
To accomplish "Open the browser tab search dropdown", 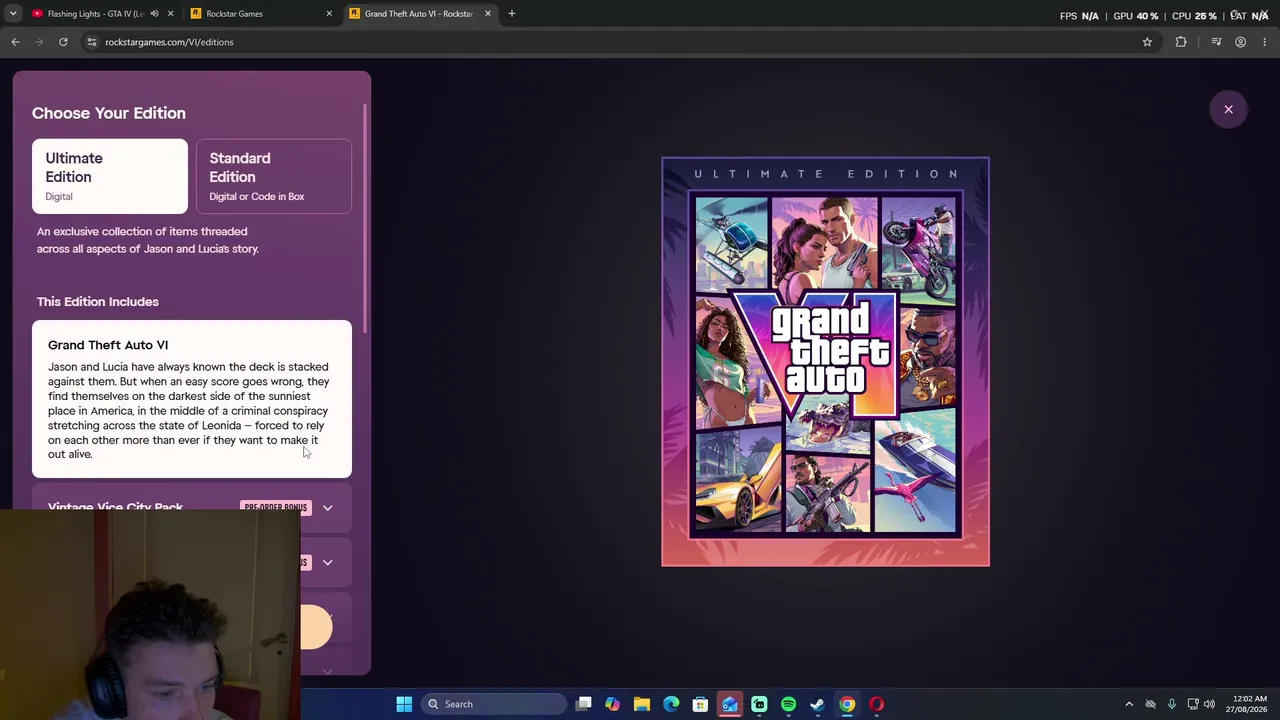I will click(13, 14).
